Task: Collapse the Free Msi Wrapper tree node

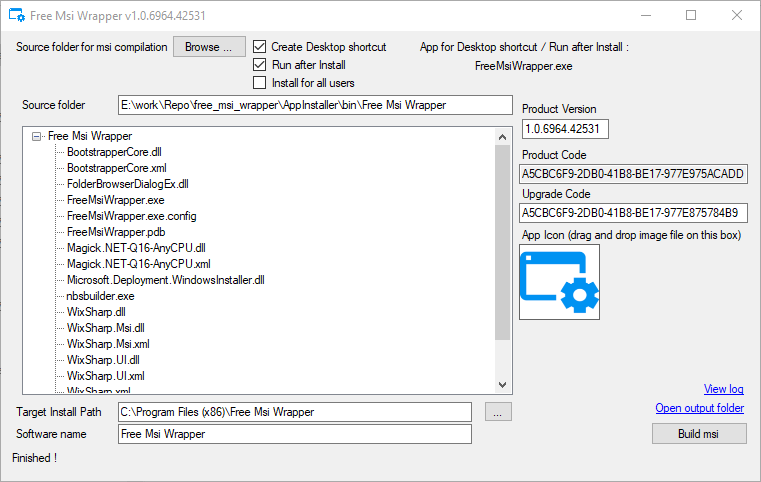Action: (37, 136)
